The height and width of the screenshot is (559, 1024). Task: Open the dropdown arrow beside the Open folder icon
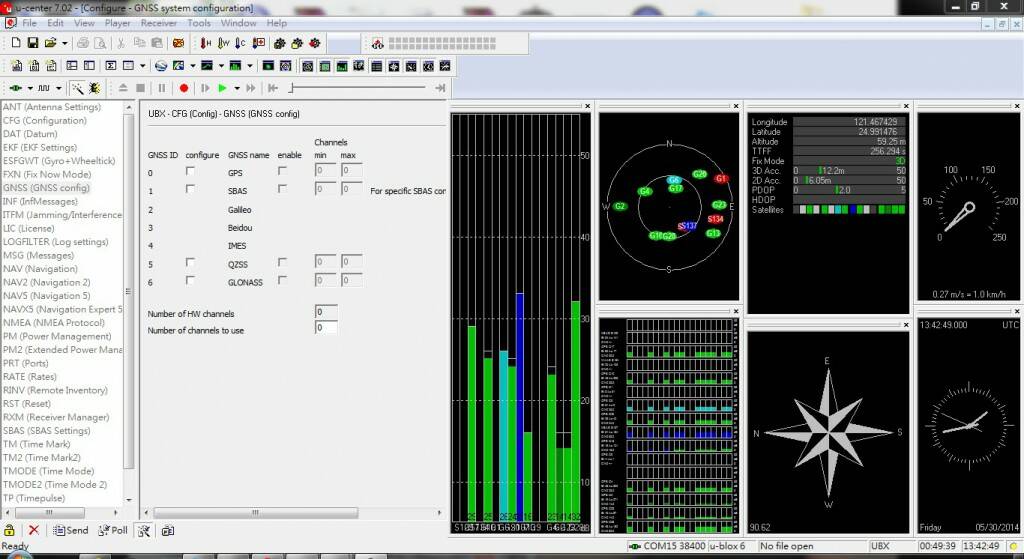click(65, 43)
